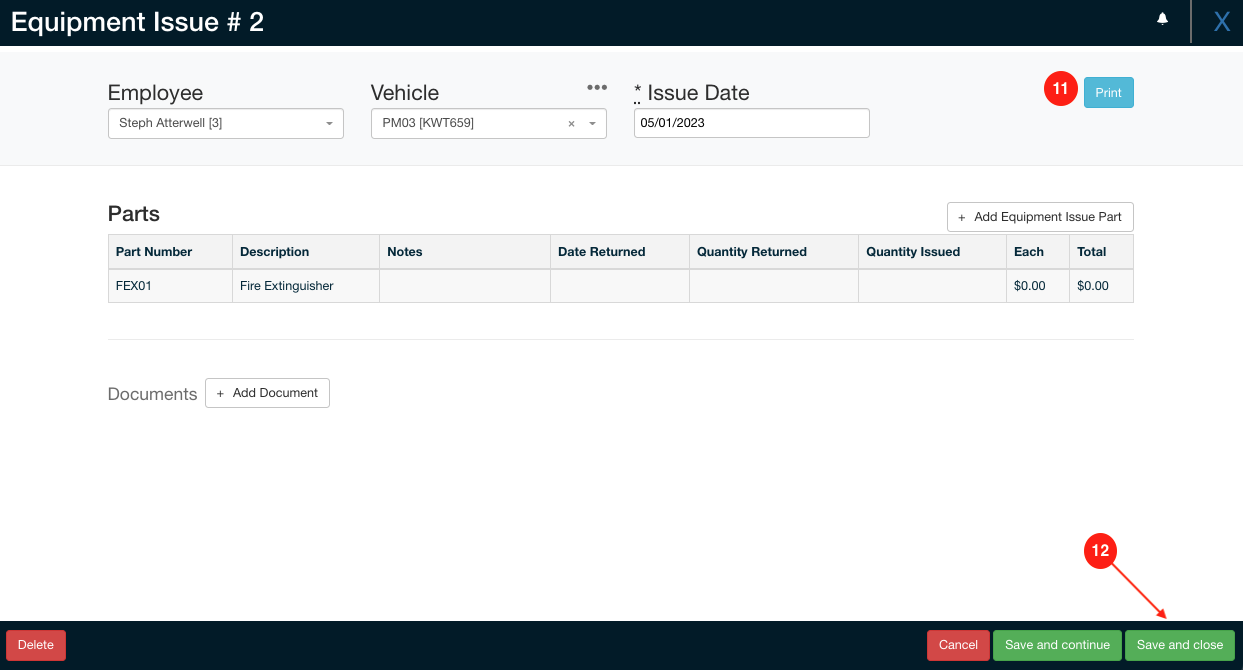
Task: Expand the Employee dropdown
Action: coord(329,124)
